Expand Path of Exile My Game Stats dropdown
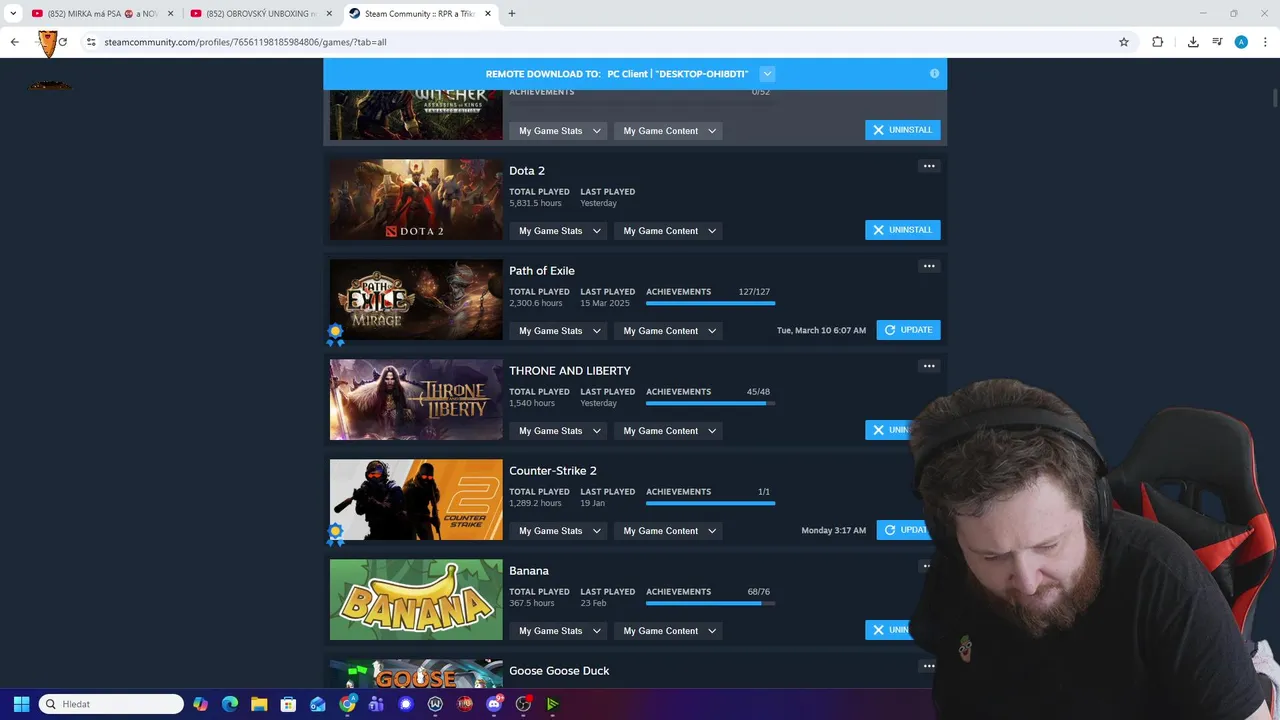 [558, 331]
